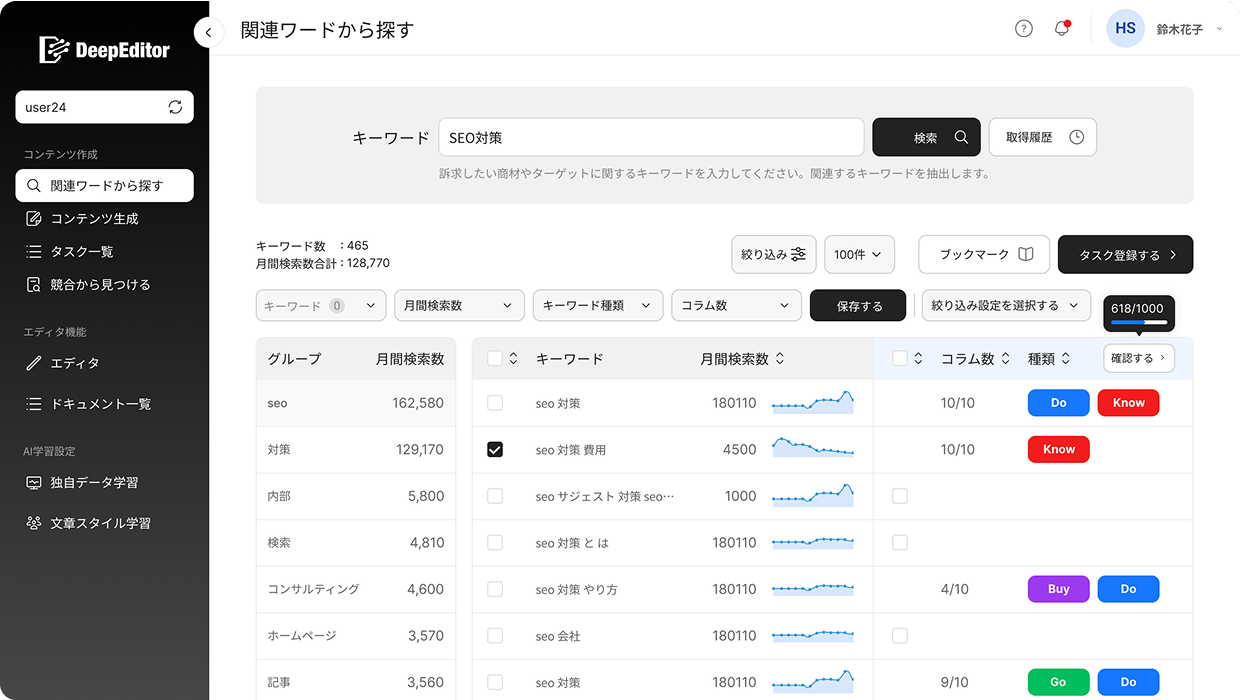Viewport: 1240px width, 700px height.
Task: Refresh the user24 workspace
Action: pos(172,107)
